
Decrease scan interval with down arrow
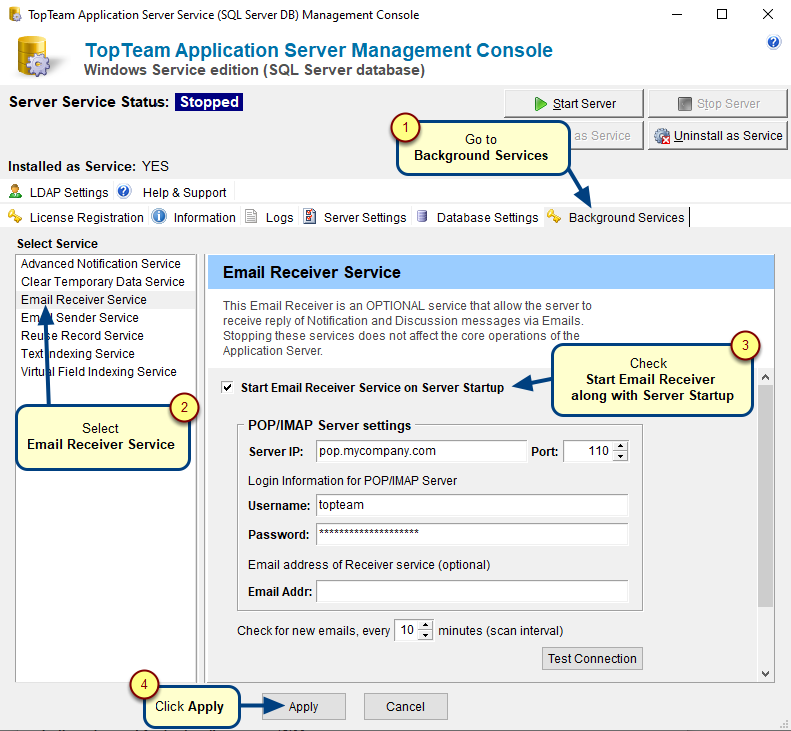426,635
